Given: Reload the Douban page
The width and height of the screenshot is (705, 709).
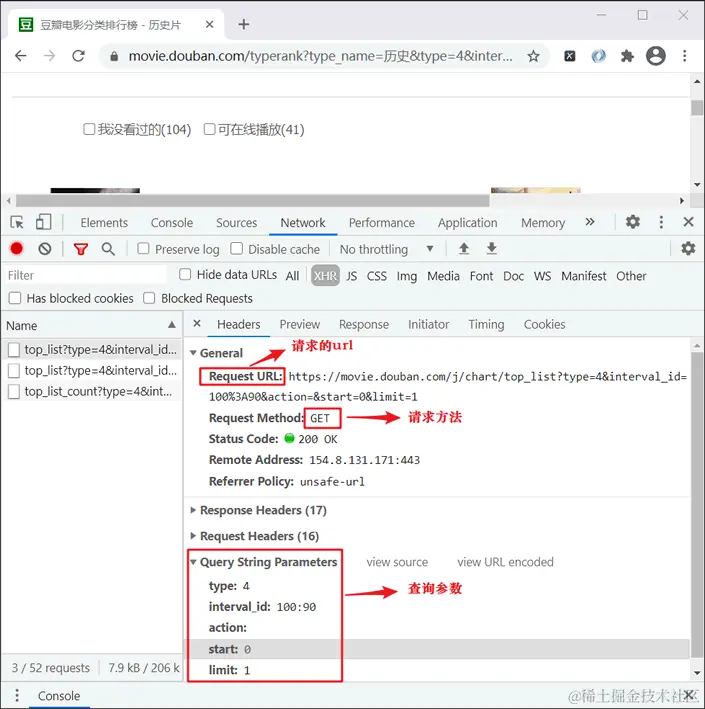Looking at the screenshot, I should tap(79, 56).
